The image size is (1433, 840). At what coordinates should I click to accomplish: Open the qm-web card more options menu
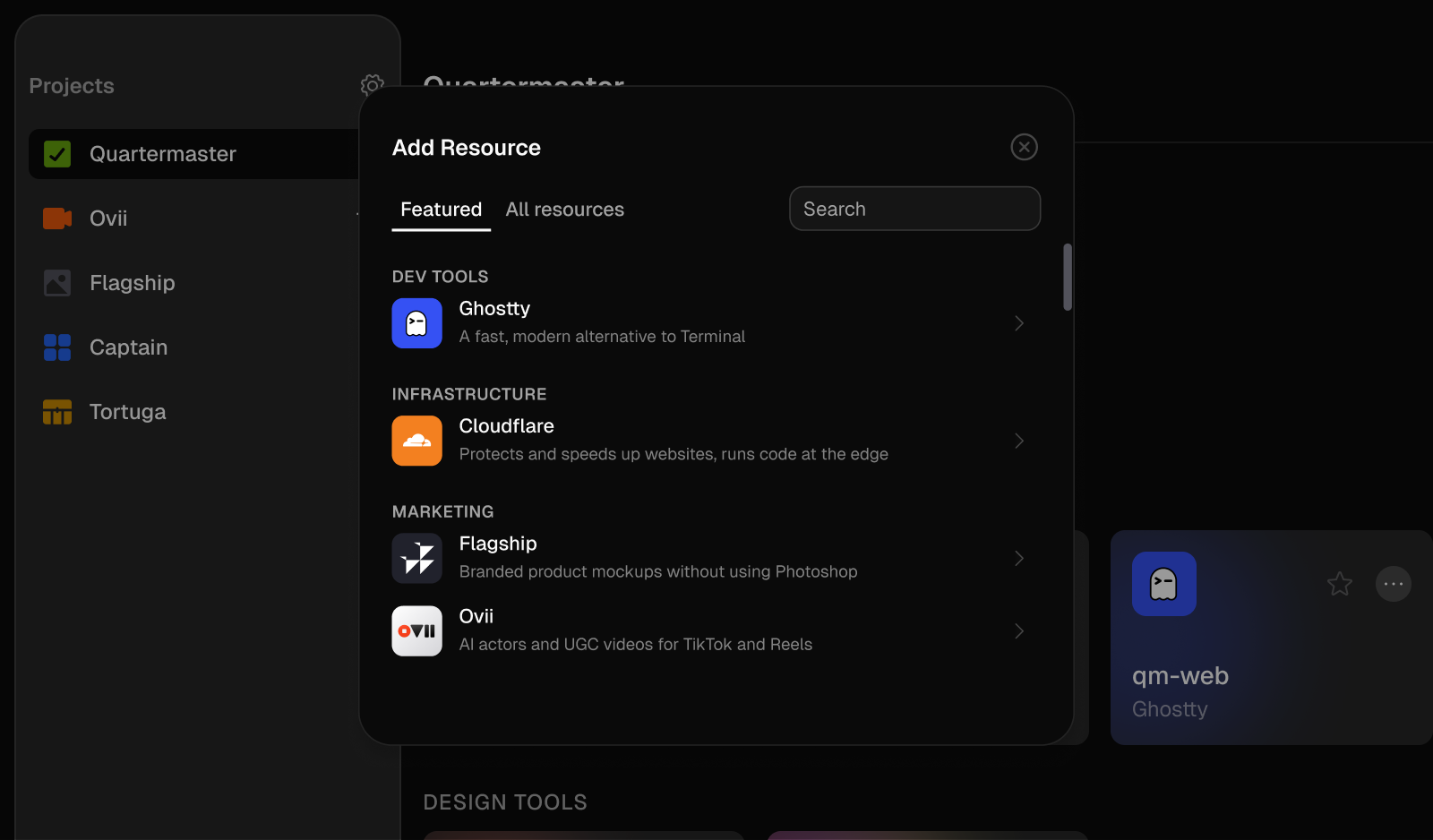1394,584
